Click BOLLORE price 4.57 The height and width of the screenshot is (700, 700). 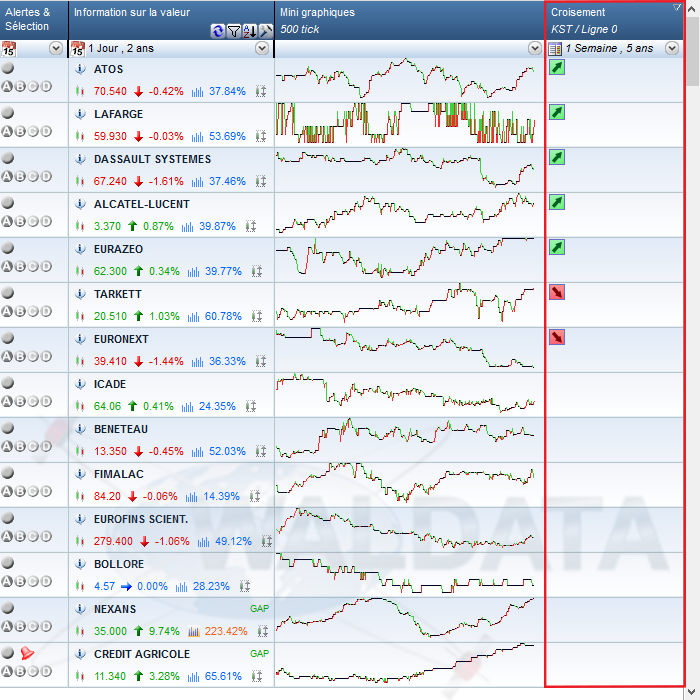point(104,586)
